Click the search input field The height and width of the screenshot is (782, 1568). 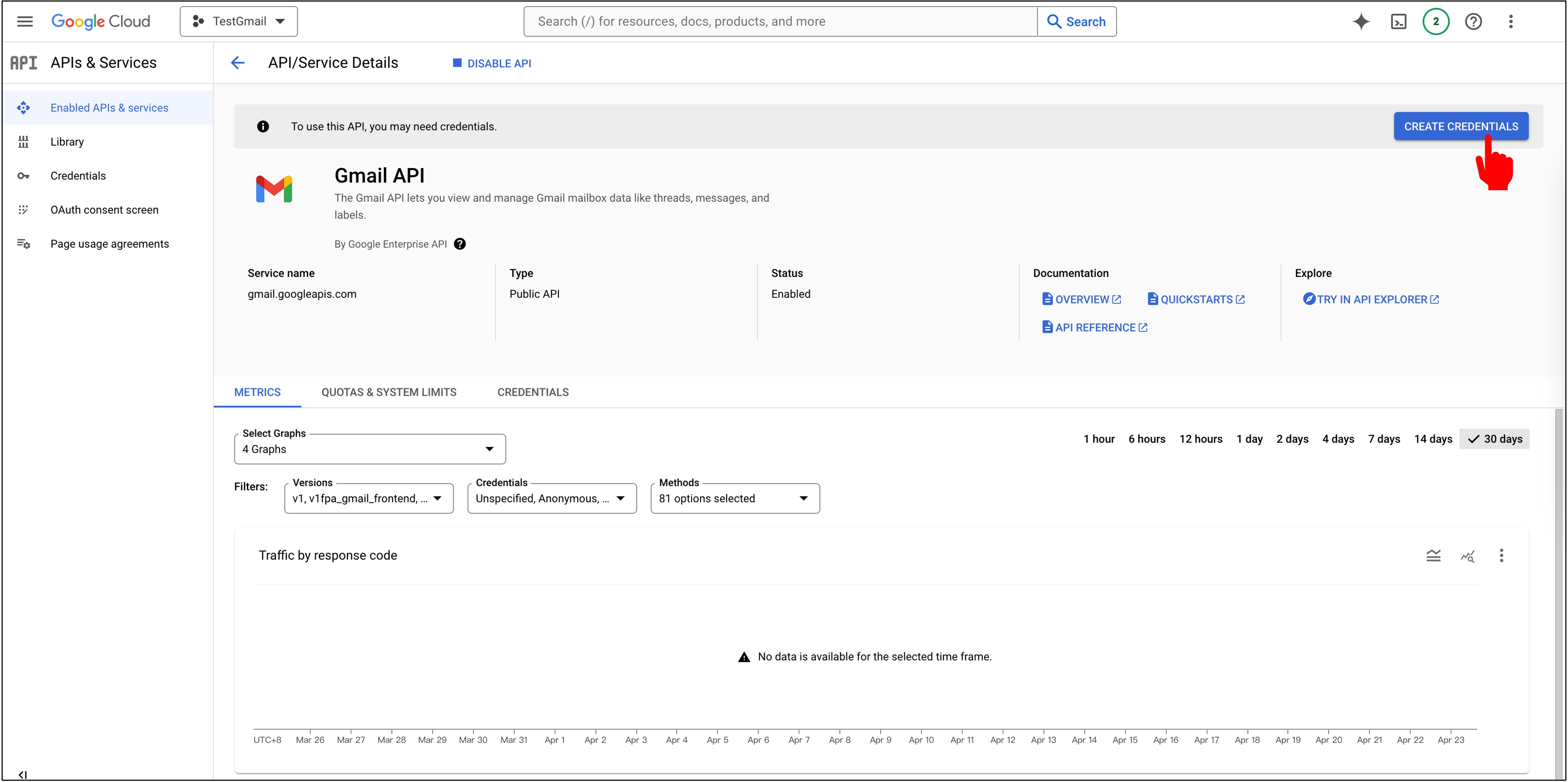point(780,21)
